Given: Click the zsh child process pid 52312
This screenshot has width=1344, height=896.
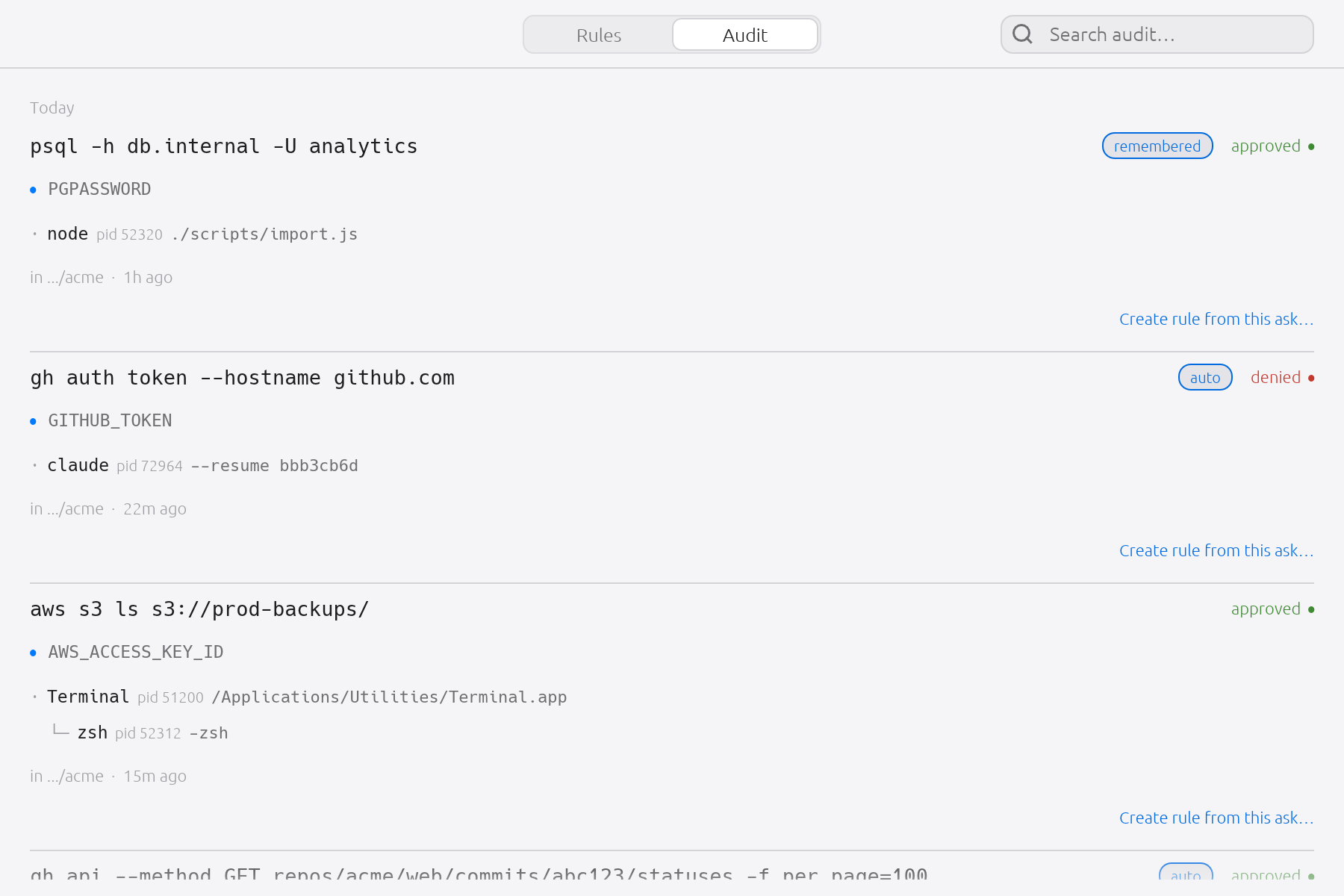Looking at the screenshot, I should pyautogui.click(x=140, y=733).
